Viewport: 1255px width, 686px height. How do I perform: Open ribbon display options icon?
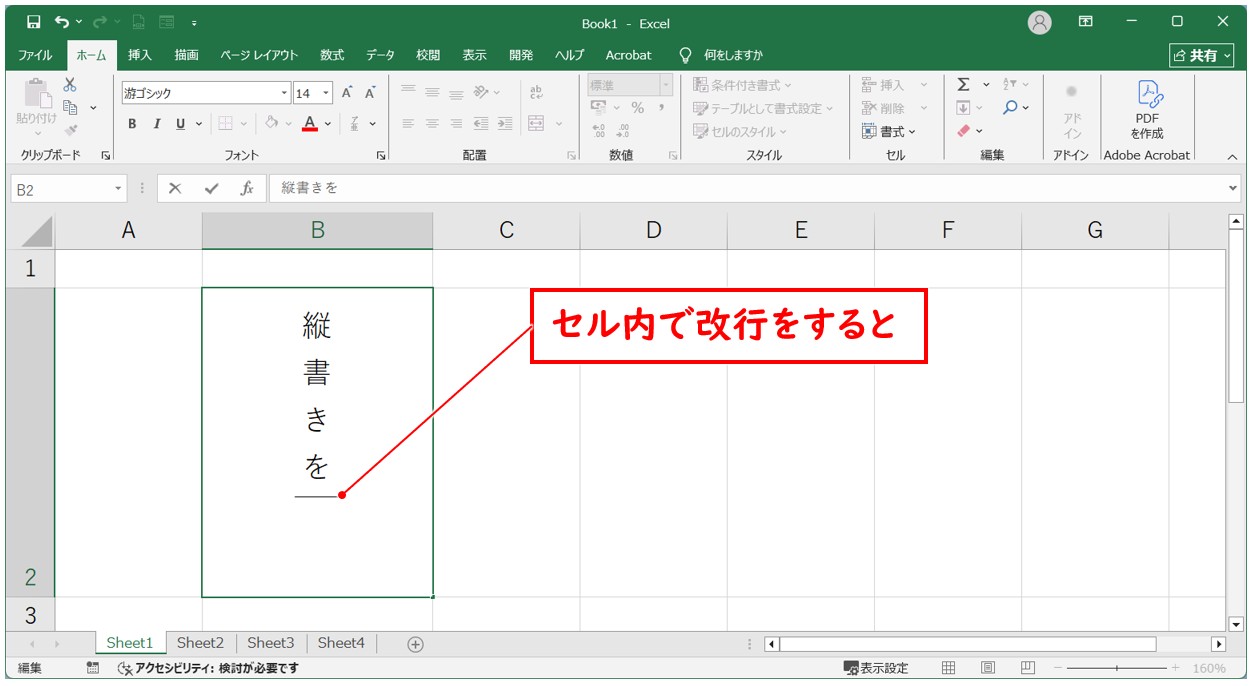(x=1085, y=22)
